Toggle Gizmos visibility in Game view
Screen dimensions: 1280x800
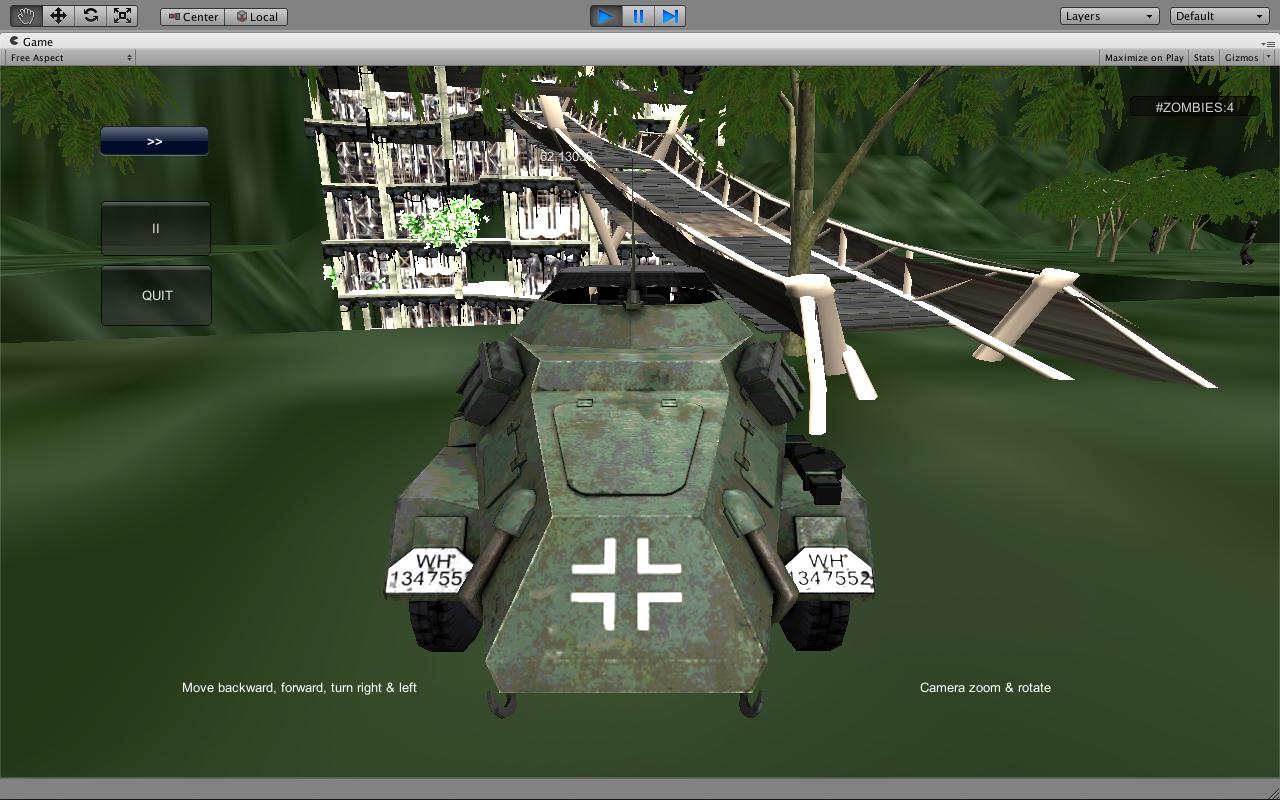pos(1242,57)
